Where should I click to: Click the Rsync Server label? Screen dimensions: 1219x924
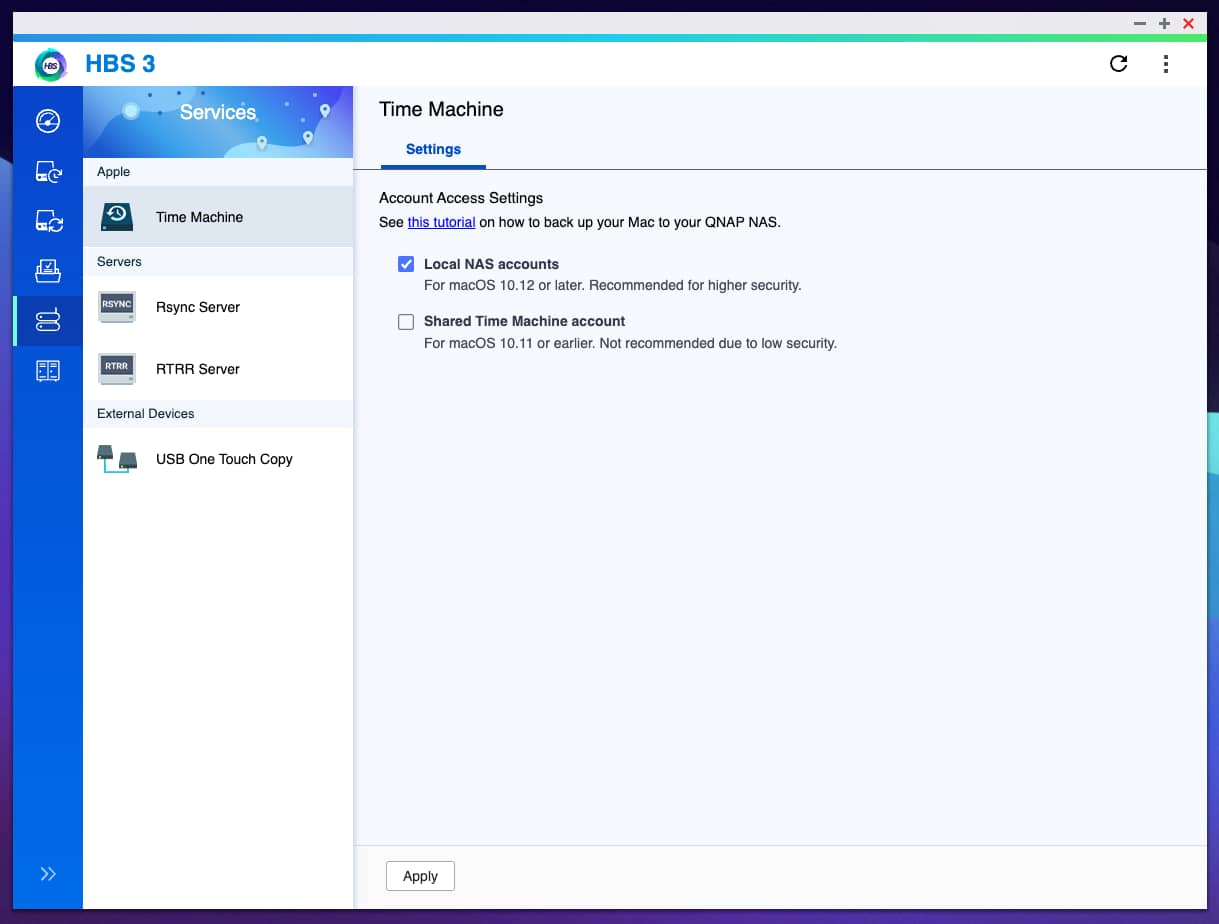(198, 307)
